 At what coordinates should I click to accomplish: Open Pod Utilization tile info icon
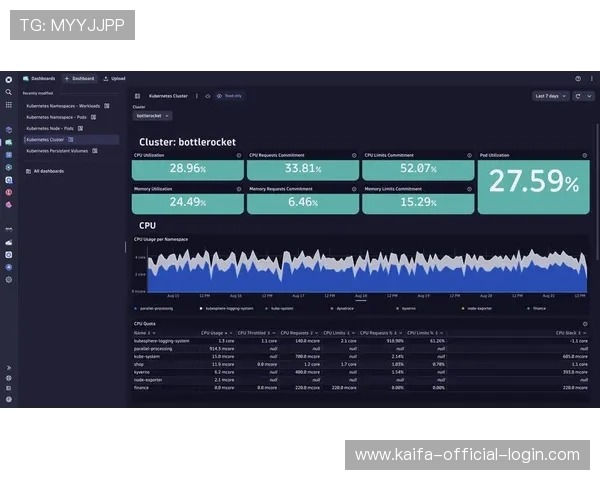pos(584,155)
